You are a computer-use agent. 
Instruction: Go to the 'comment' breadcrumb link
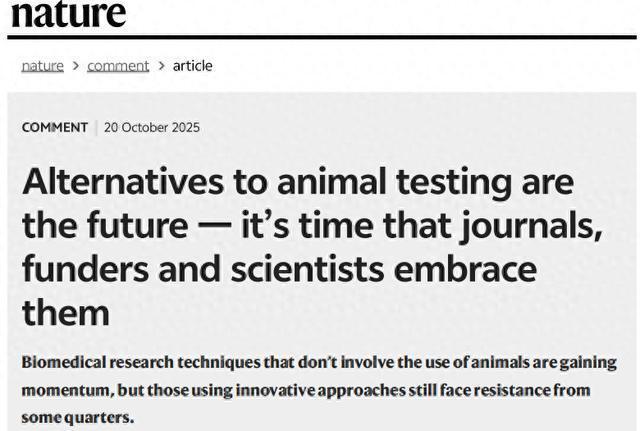coord(118,66)
